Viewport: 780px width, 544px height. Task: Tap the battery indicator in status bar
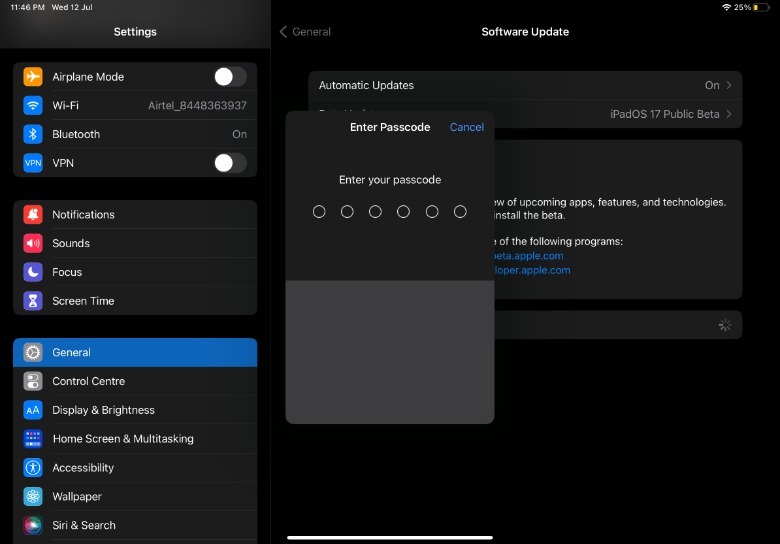tap(761, 7)
